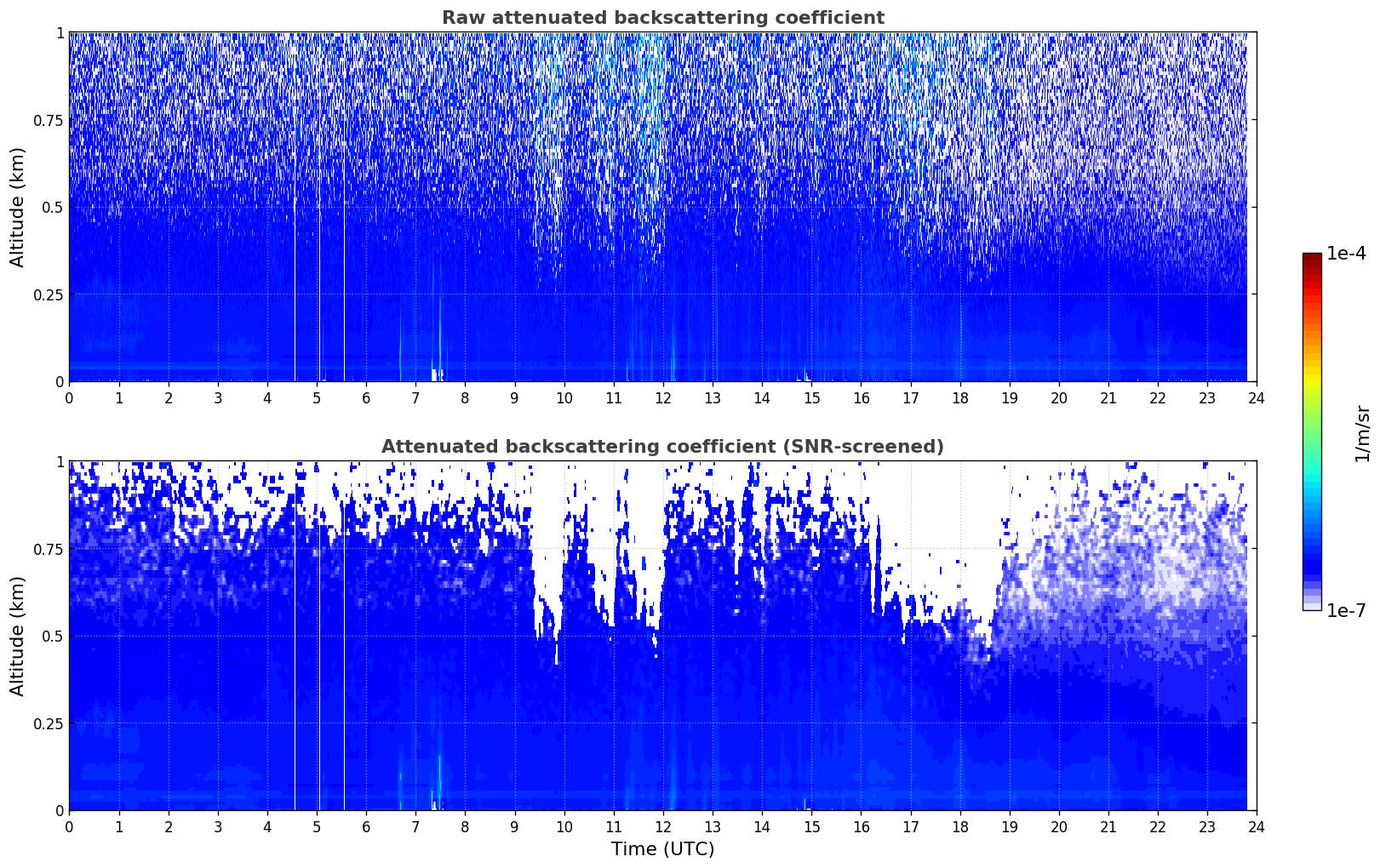Screen dimensions: 1380x868
Task: Click hour tick '6' under the bottom plot
Action: (366, 826)
